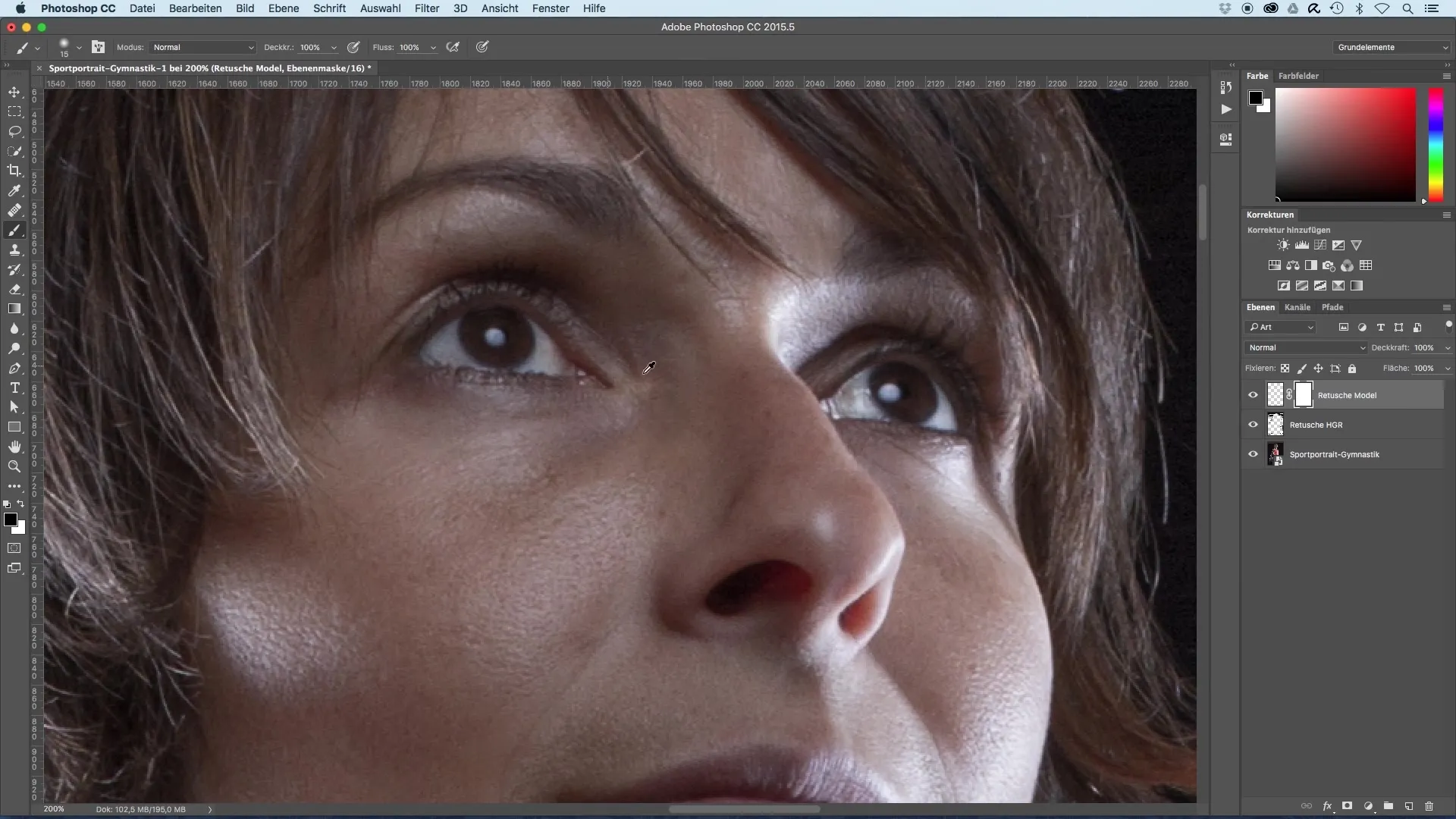Open the Grundelemente workspace dropdown

(x=1392, y=47)
